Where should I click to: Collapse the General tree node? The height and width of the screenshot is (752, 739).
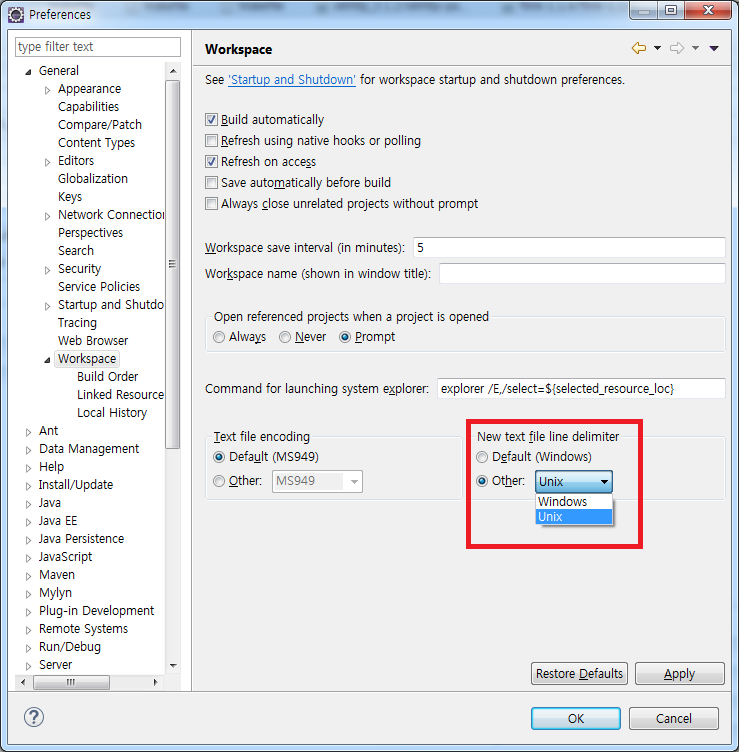[x=28, y=72]
